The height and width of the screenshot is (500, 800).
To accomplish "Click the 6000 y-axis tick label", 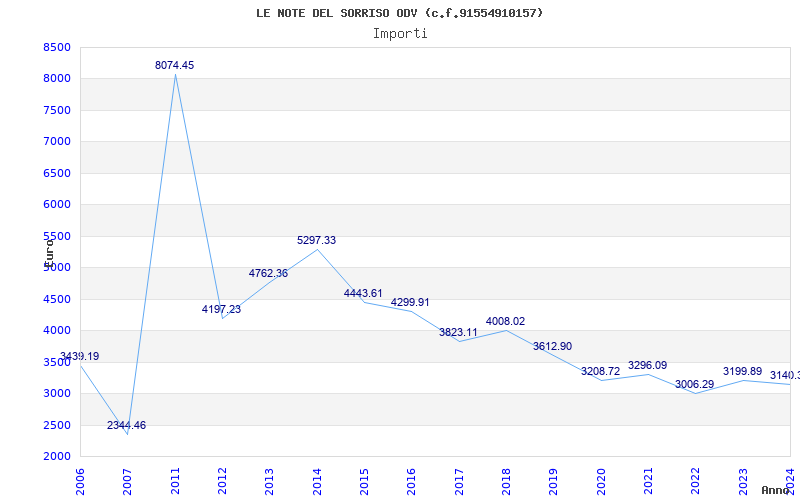I will click(x=57, y=205).
